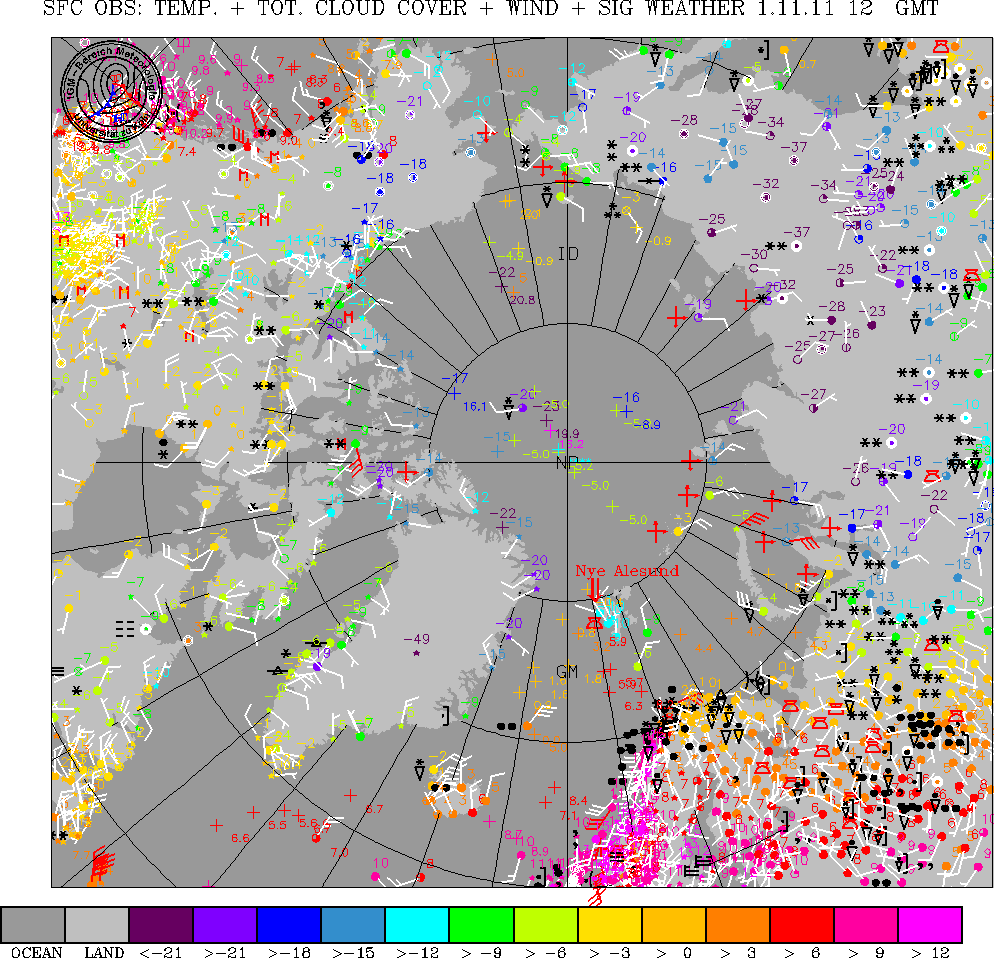Click the '> -3' legend label
This screenshot has width=994, height=958.
click(x=610, y=952)
